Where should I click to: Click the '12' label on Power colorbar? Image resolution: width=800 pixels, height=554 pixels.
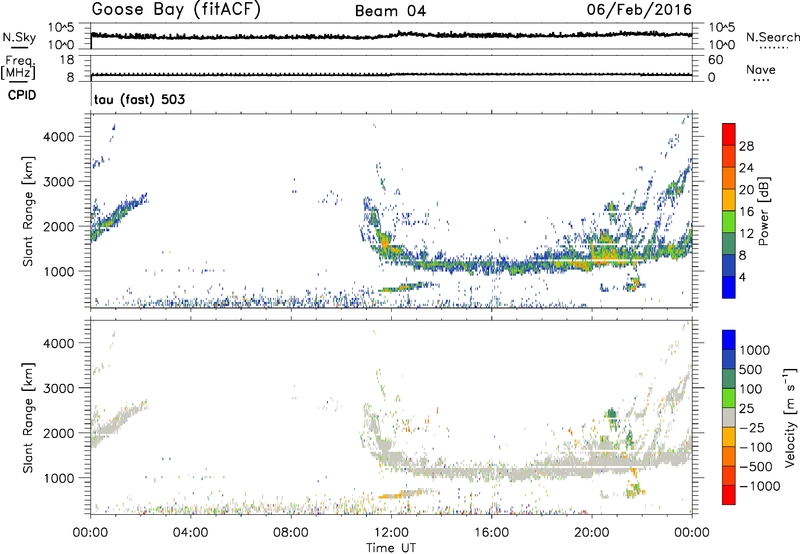(x=746, y=234)
